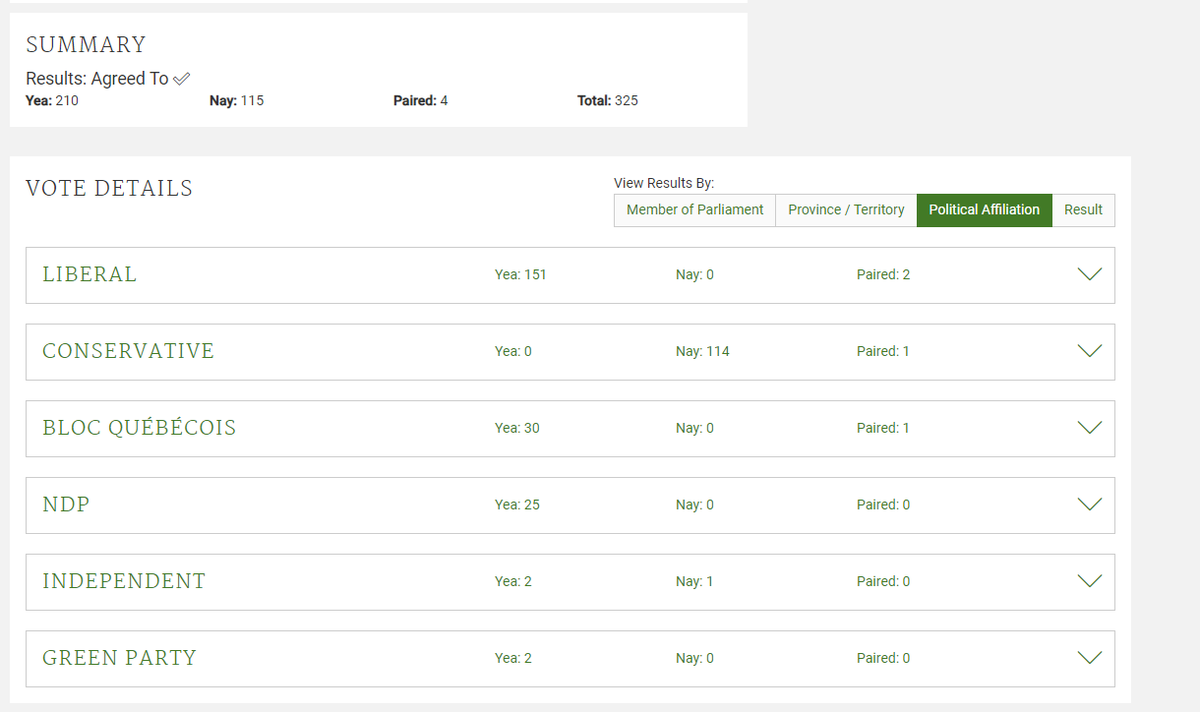This screenshot has height=712, width=1200.
Task: Select the summary 'Paired: 4' text
Action: coord(421,100)
